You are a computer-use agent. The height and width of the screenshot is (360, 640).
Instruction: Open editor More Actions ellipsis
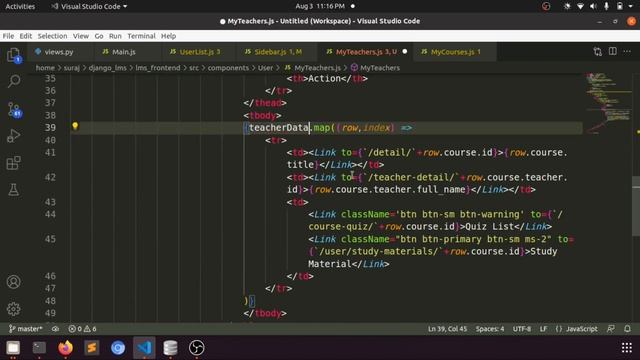pyautogui.click(x=627, y=51)
